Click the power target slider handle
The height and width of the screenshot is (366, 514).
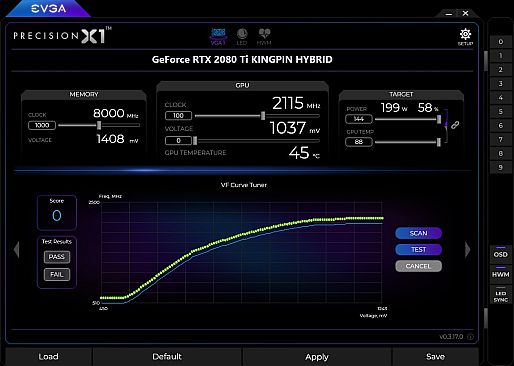click(x=439, y=119)
